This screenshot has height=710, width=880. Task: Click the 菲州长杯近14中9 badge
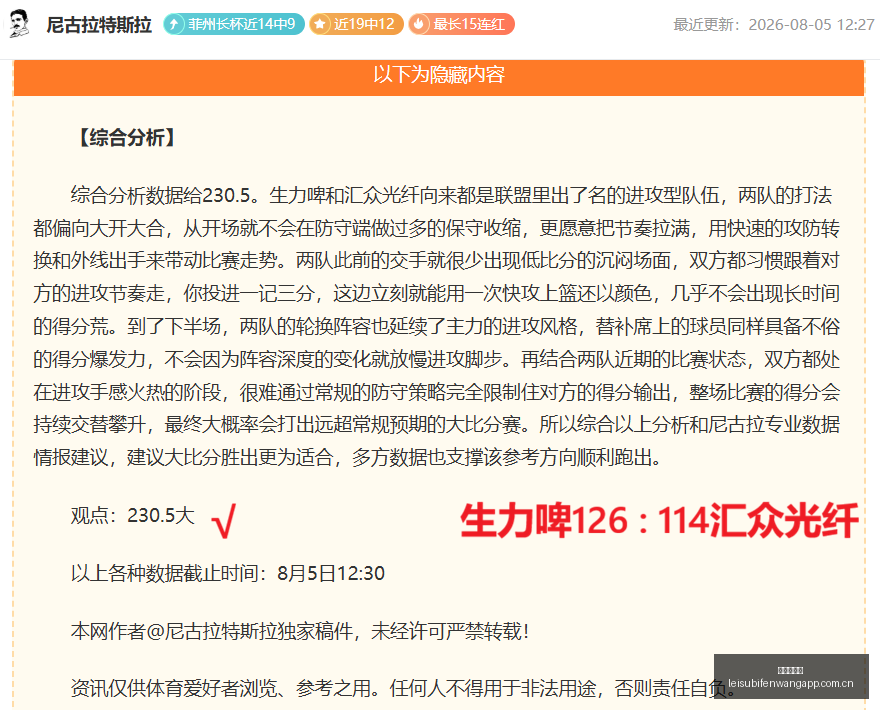coord(234,24)
